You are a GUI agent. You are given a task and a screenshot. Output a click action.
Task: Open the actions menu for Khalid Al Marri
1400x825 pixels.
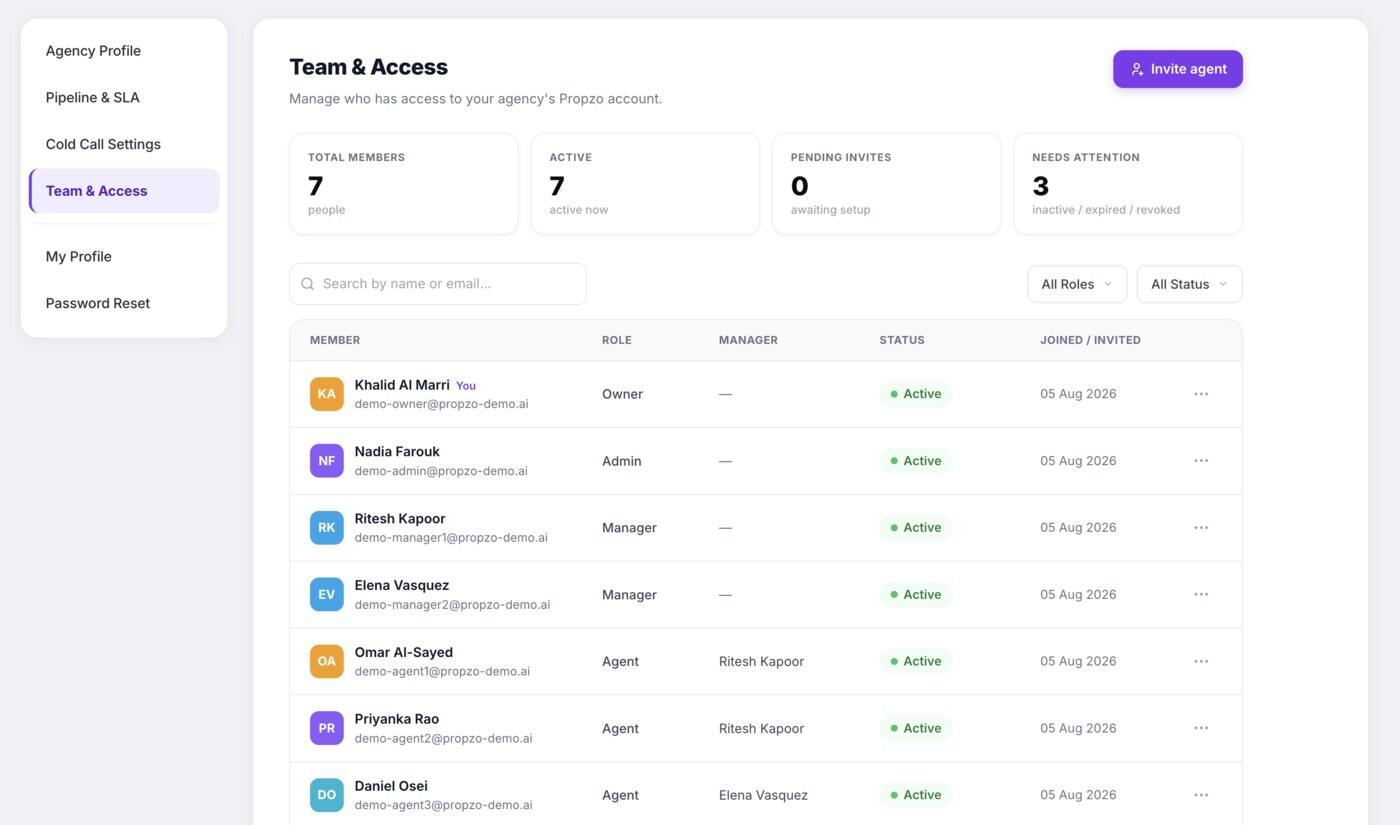[x=1201, y=394]
